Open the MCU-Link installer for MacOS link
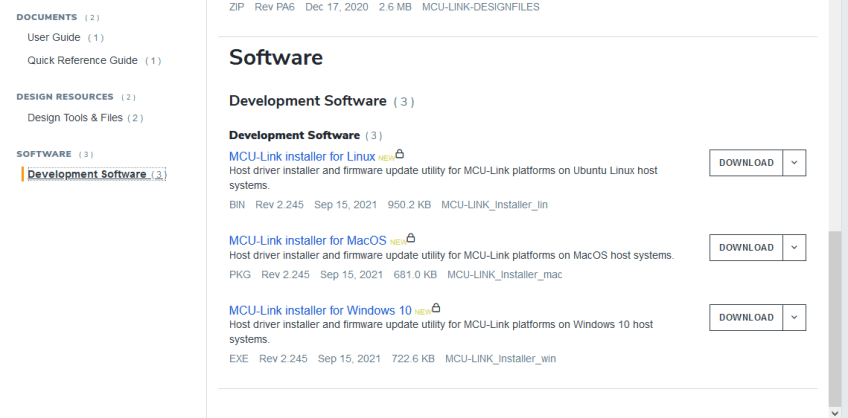This screenshot has width=848, height=418. click(x=307, y=241)
